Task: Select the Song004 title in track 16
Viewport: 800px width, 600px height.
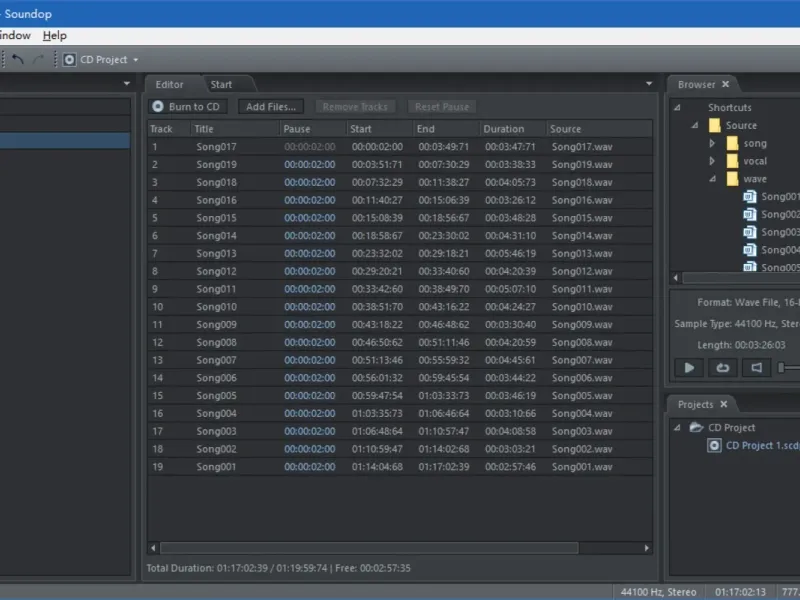Action: [216, 413]
